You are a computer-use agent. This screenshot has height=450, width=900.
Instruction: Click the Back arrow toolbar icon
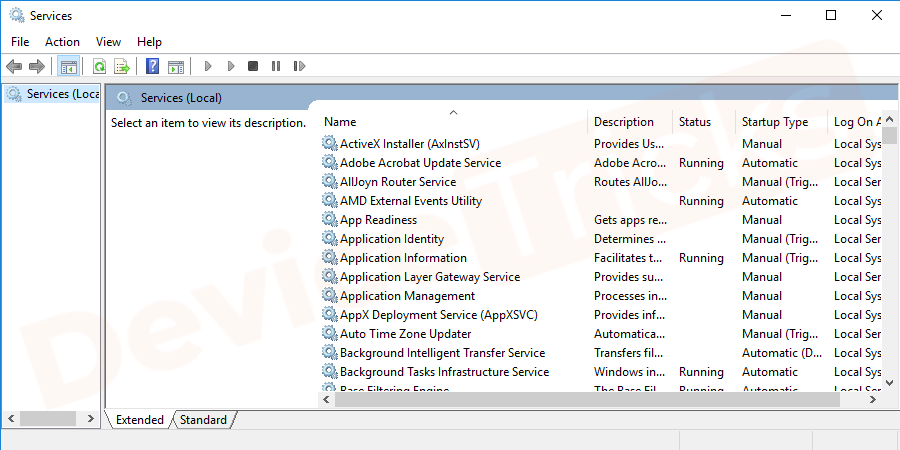(x=14, y=67)
